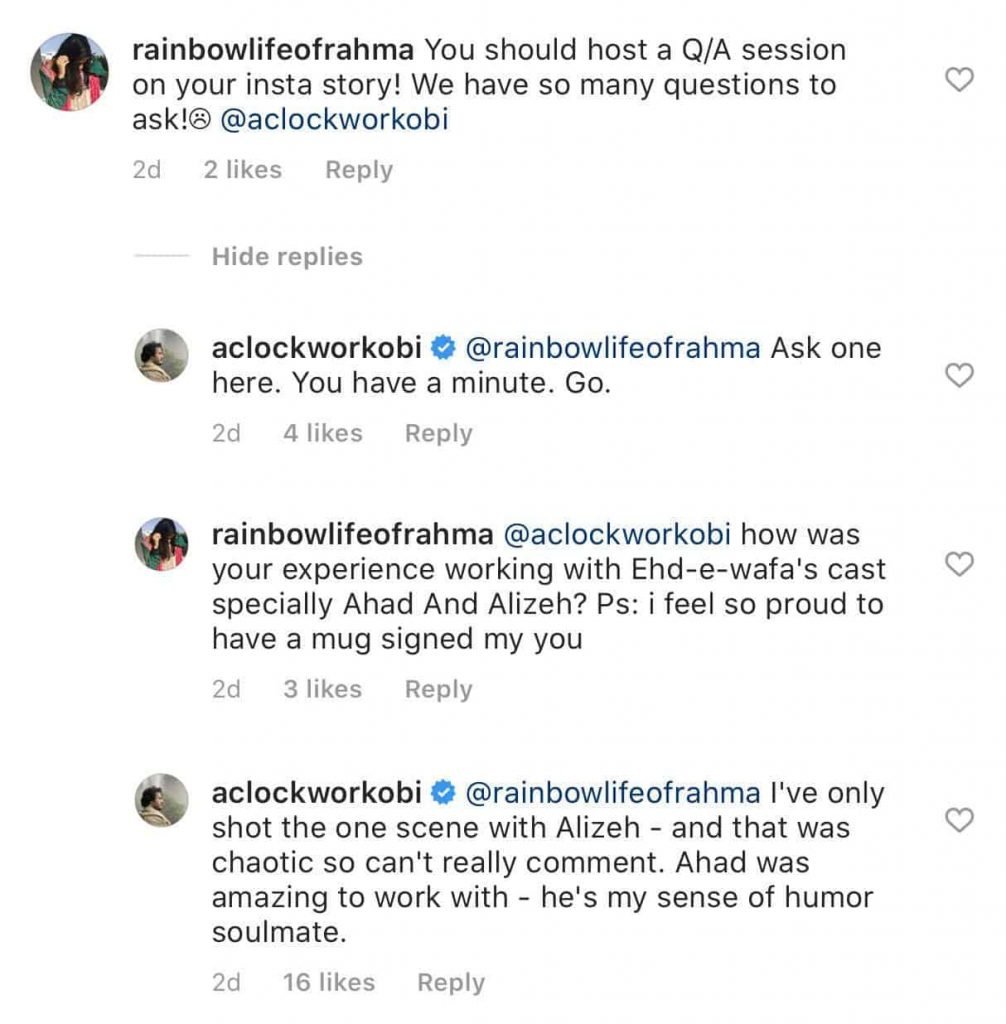This screenshot has height=1024, width=1006.
Task: Like aclockworkobi's 'Ask one here' reply
Action: 959,375
